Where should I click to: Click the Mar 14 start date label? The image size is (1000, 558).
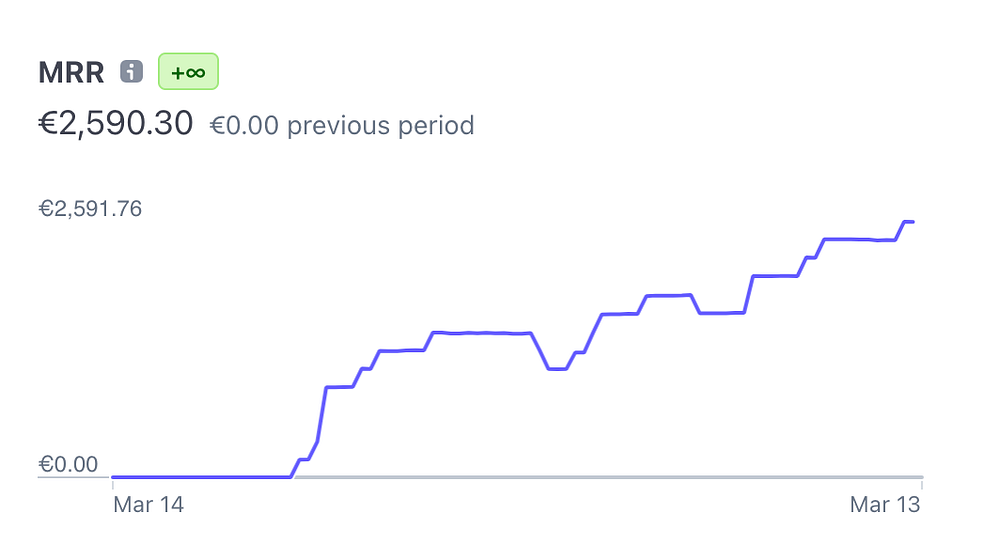pos(149,504)
